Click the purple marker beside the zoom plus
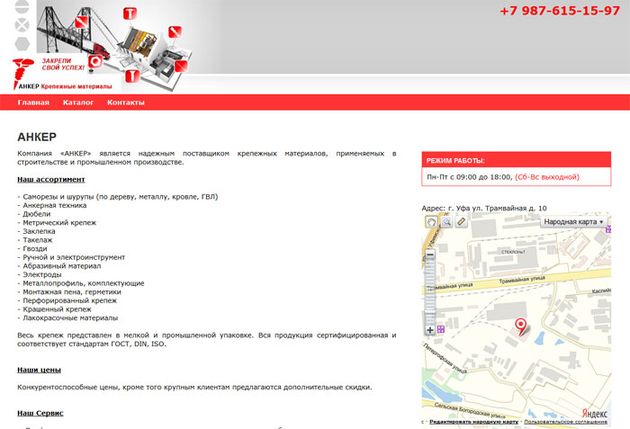This screenshot has height=429, width=630. (x=441, y=329)
